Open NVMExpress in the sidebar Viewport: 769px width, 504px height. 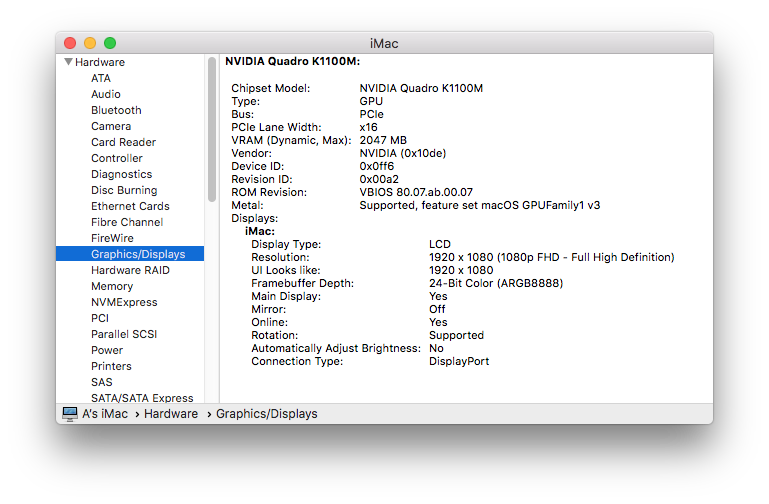pyautogui.click(x=124, y=302)
